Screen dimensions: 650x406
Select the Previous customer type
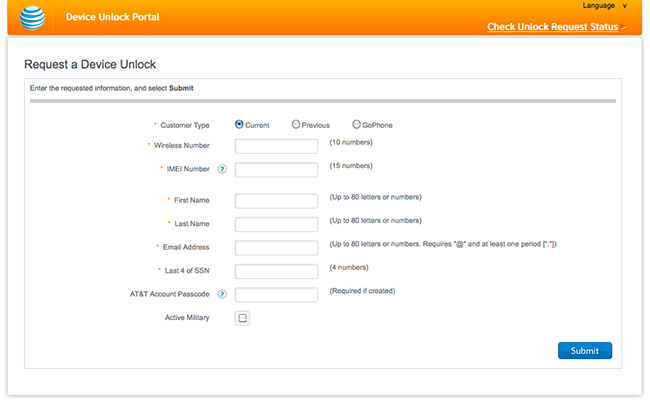(296, 124)
